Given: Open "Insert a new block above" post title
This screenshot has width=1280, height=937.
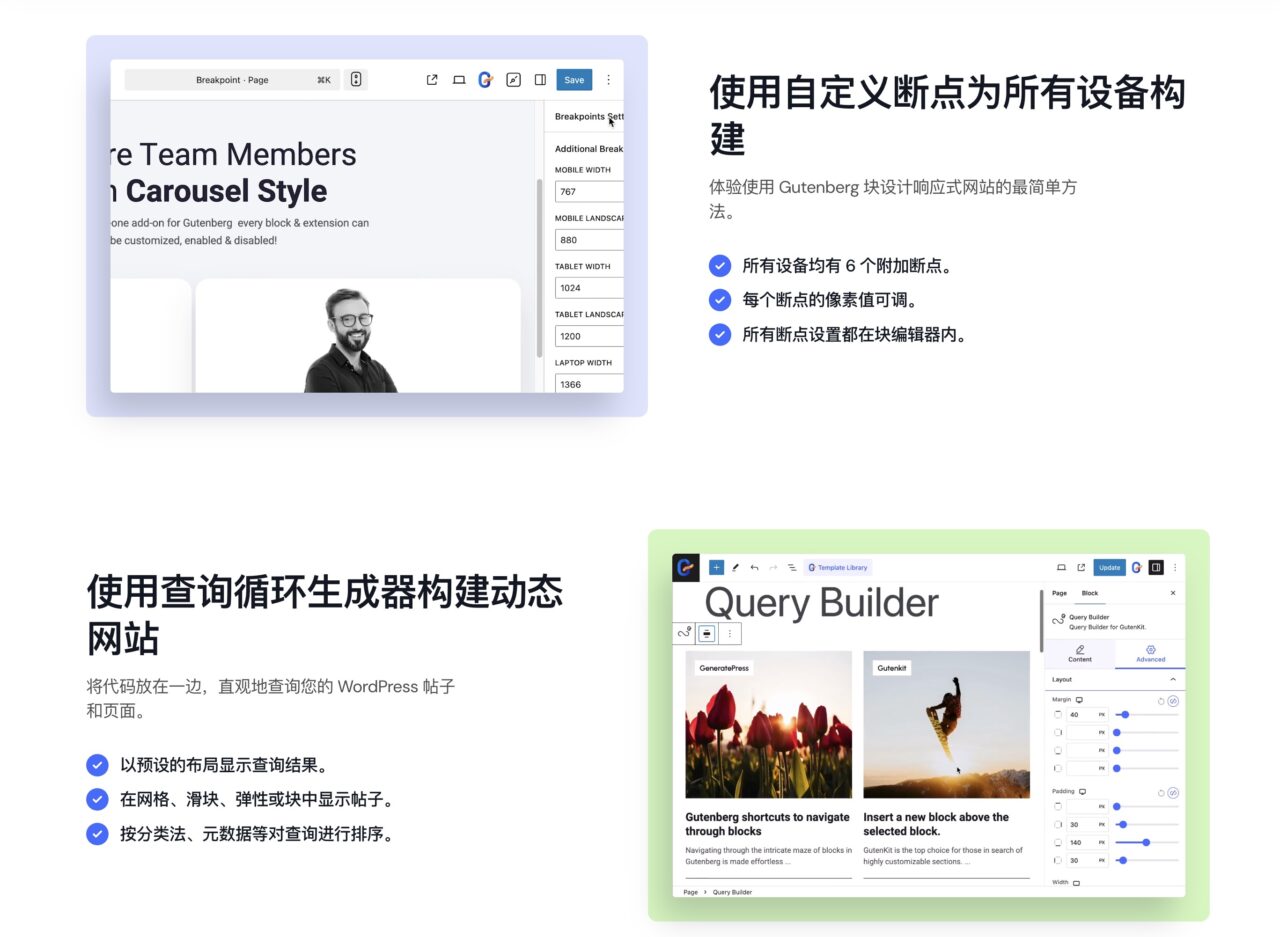Looking at the screenshot, I should [x=936, y=824].
